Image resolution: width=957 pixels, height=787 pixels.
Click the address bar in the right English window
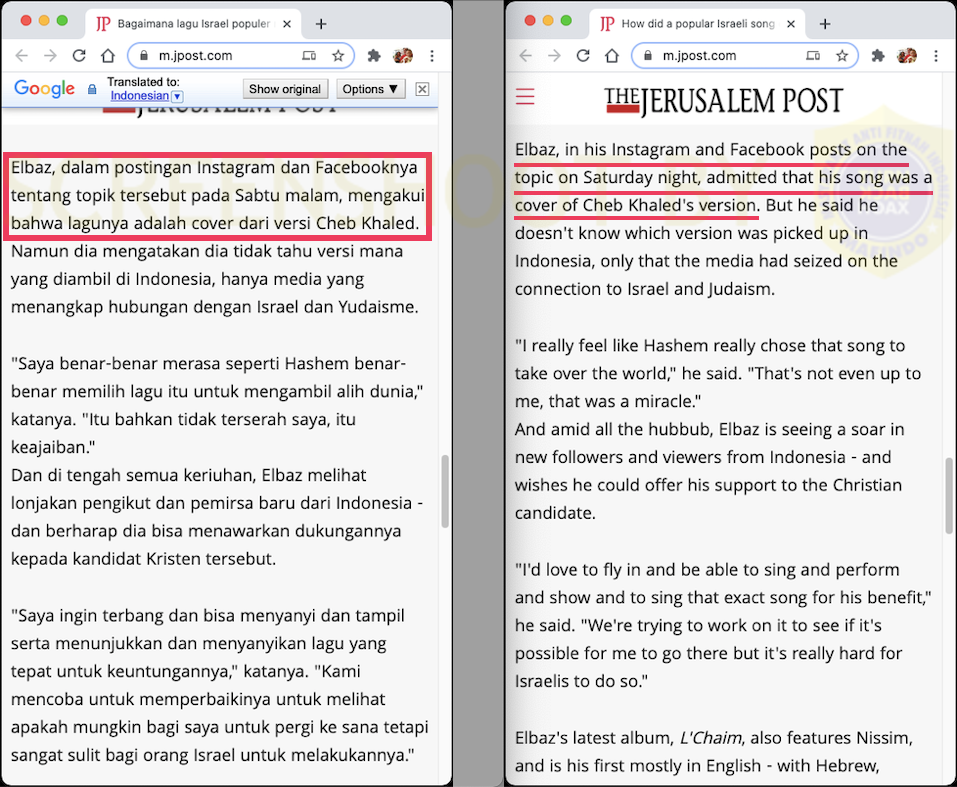click(745, 56)
